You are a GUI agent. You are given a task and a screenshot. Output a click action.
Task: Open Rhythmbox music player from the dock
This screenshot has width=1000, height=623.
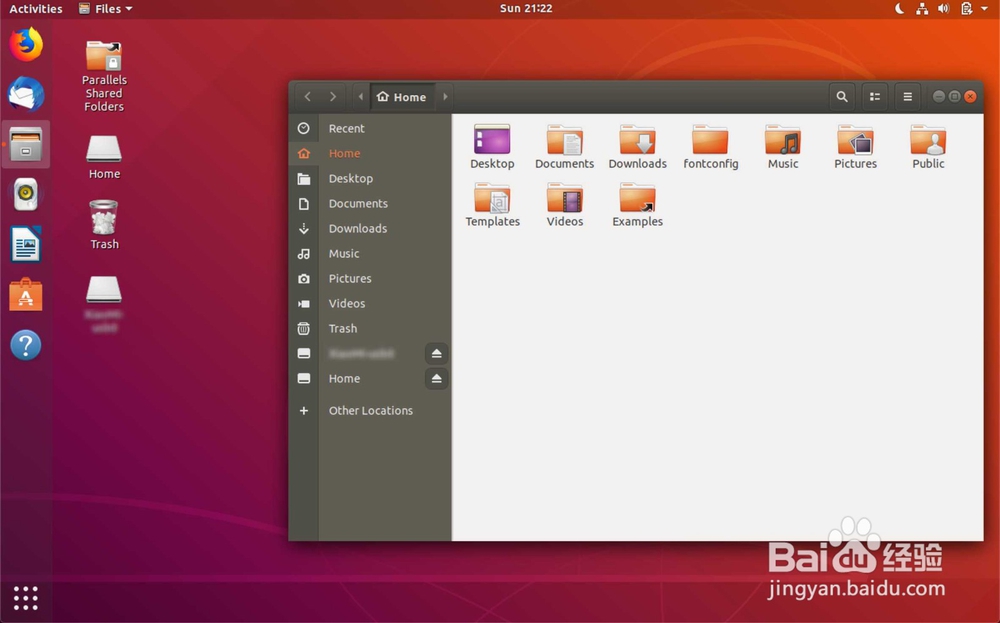pyautogui.click(x=25, y=194)
